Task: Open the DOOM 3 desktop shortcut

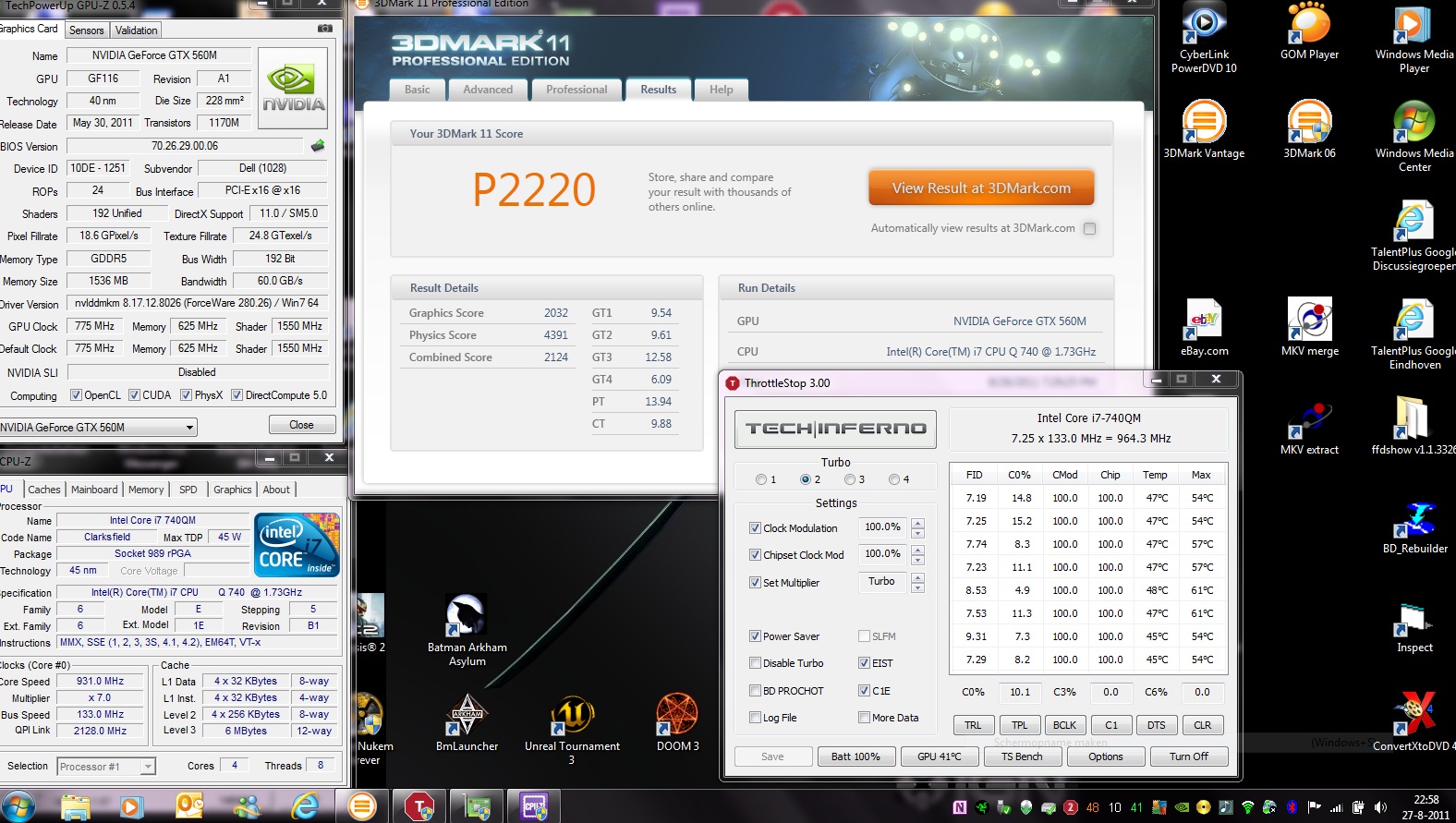Action: [x=677, y=722]
